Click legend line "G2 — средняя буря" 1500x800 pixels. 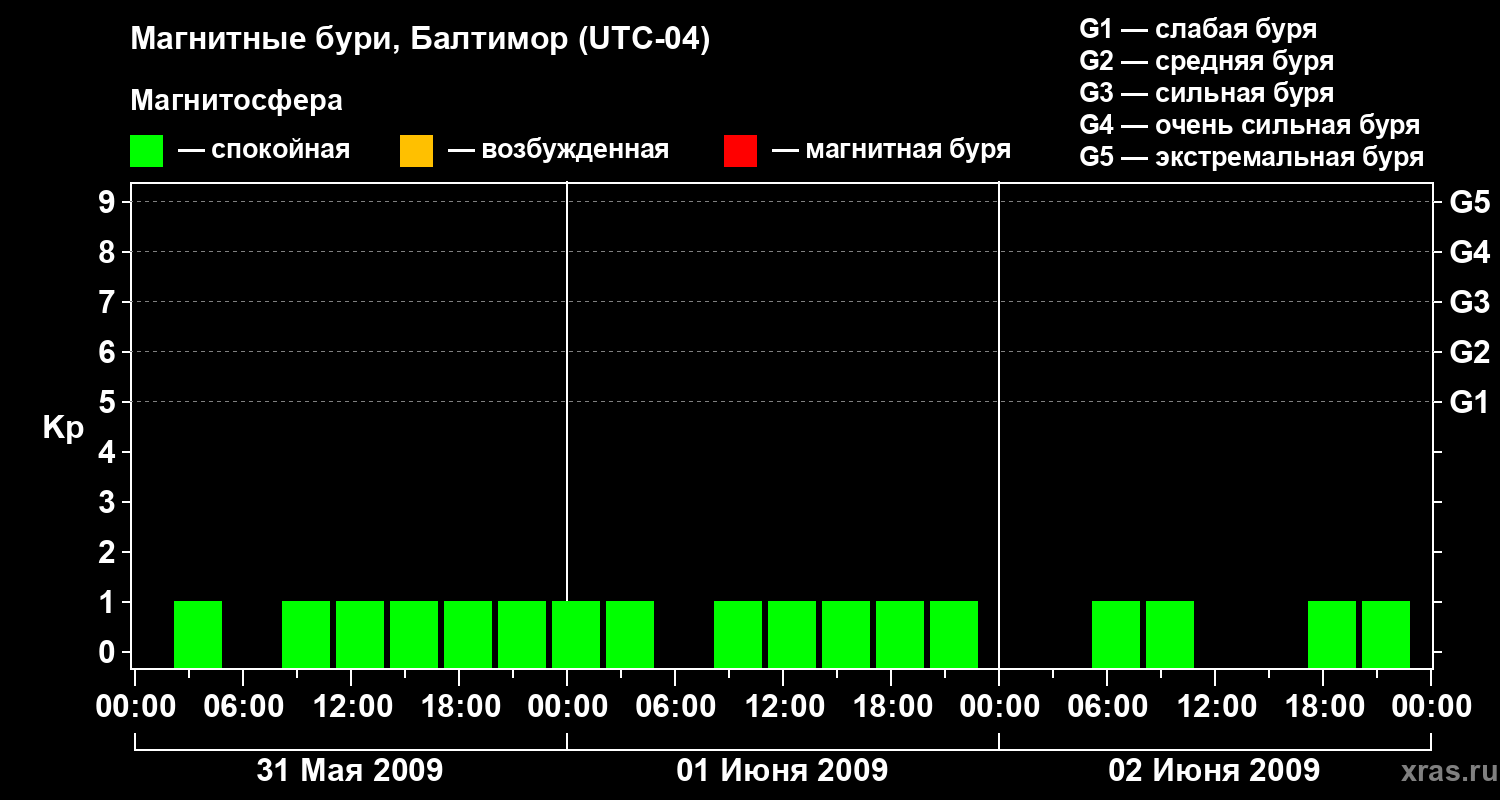pyautogui.click(x=1206, y=61)
